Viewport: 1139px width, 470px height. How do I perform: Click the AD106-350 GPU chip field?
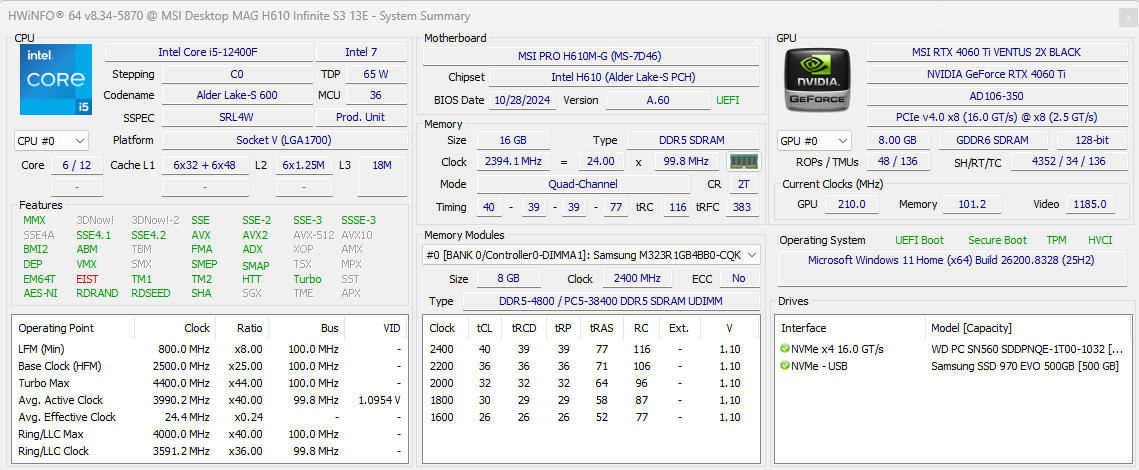click(996, 96)
